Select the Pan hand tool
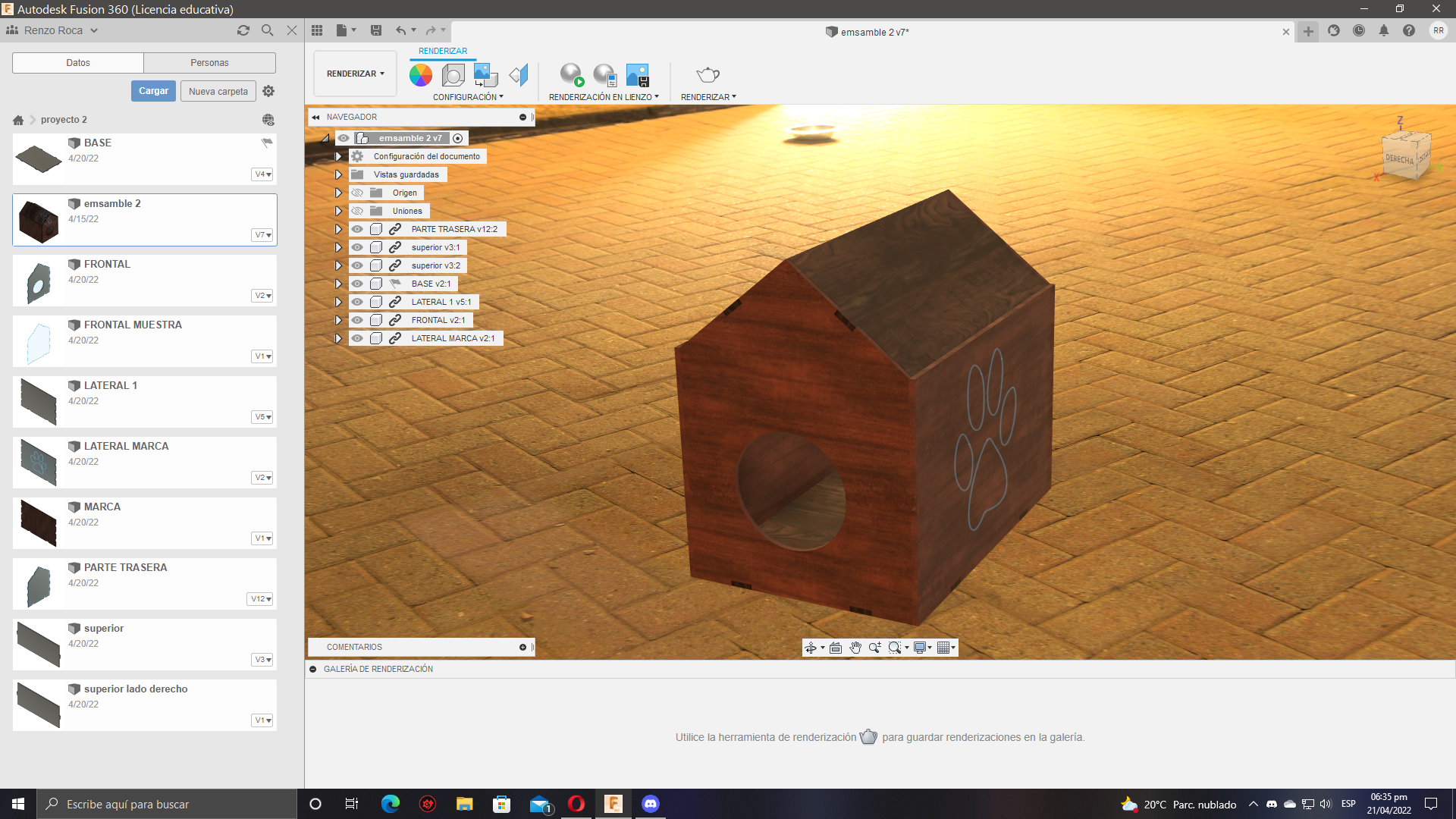1456x819 pixels. pos(855,648)
